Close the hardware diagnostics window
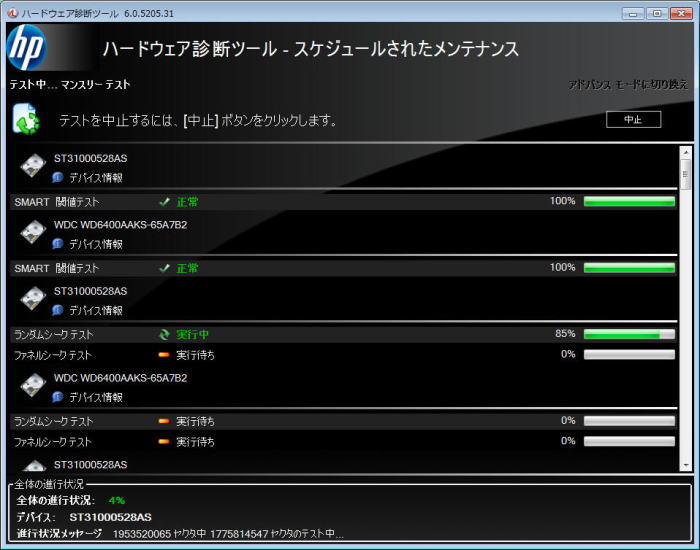 [681, 13]
